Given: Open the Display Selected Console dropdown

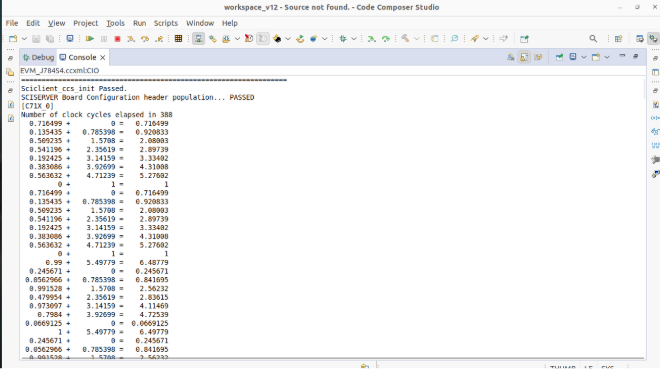Looking at the screenshot, I should coord(584,57).
